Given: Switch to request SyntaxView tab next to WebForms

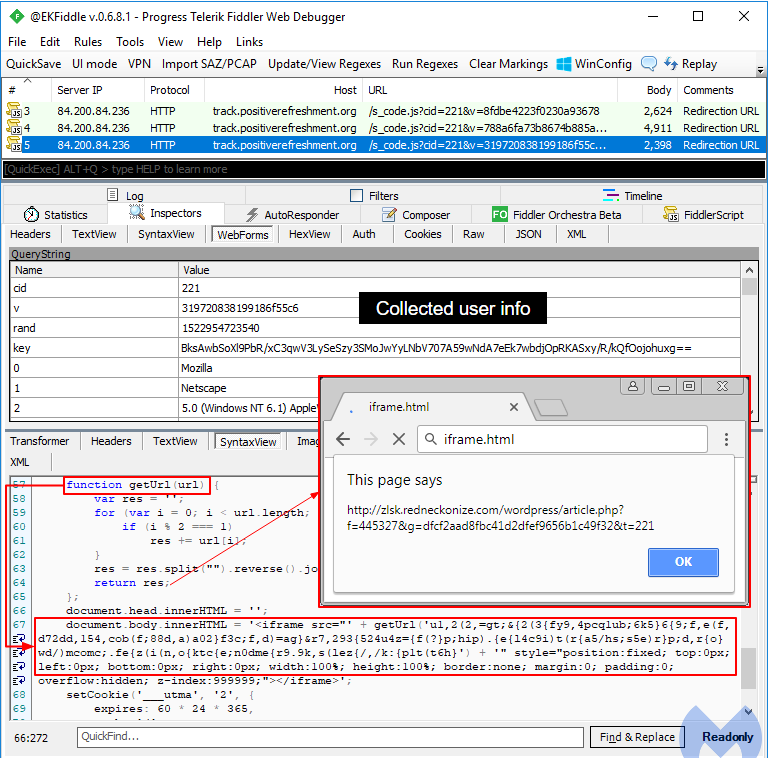Looking at the screenshot, I should coord(166,234).
